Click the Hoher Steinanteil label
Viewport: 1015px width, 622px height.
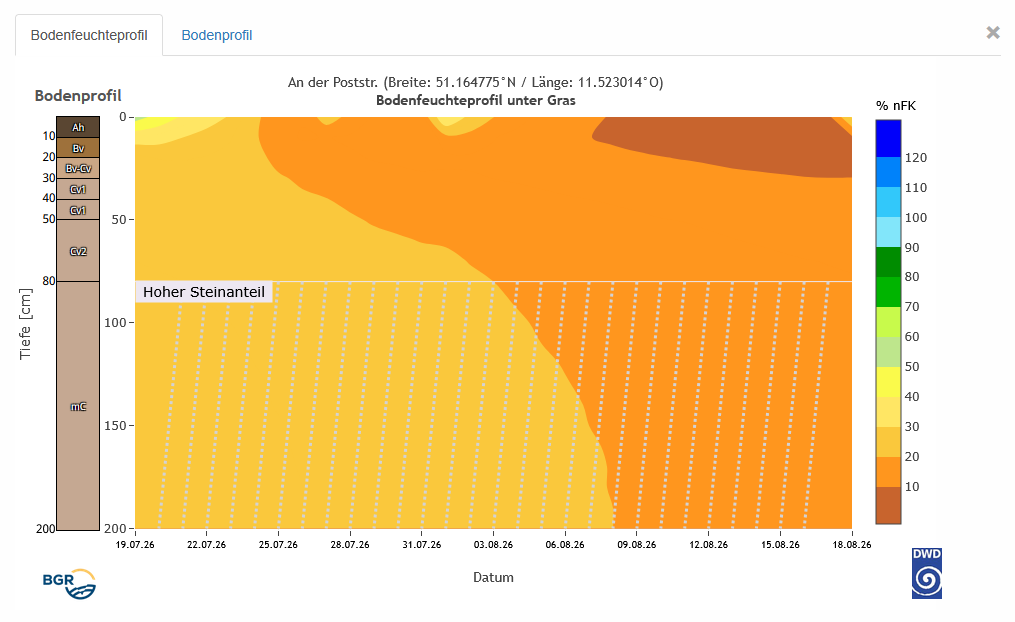(204, 292)
